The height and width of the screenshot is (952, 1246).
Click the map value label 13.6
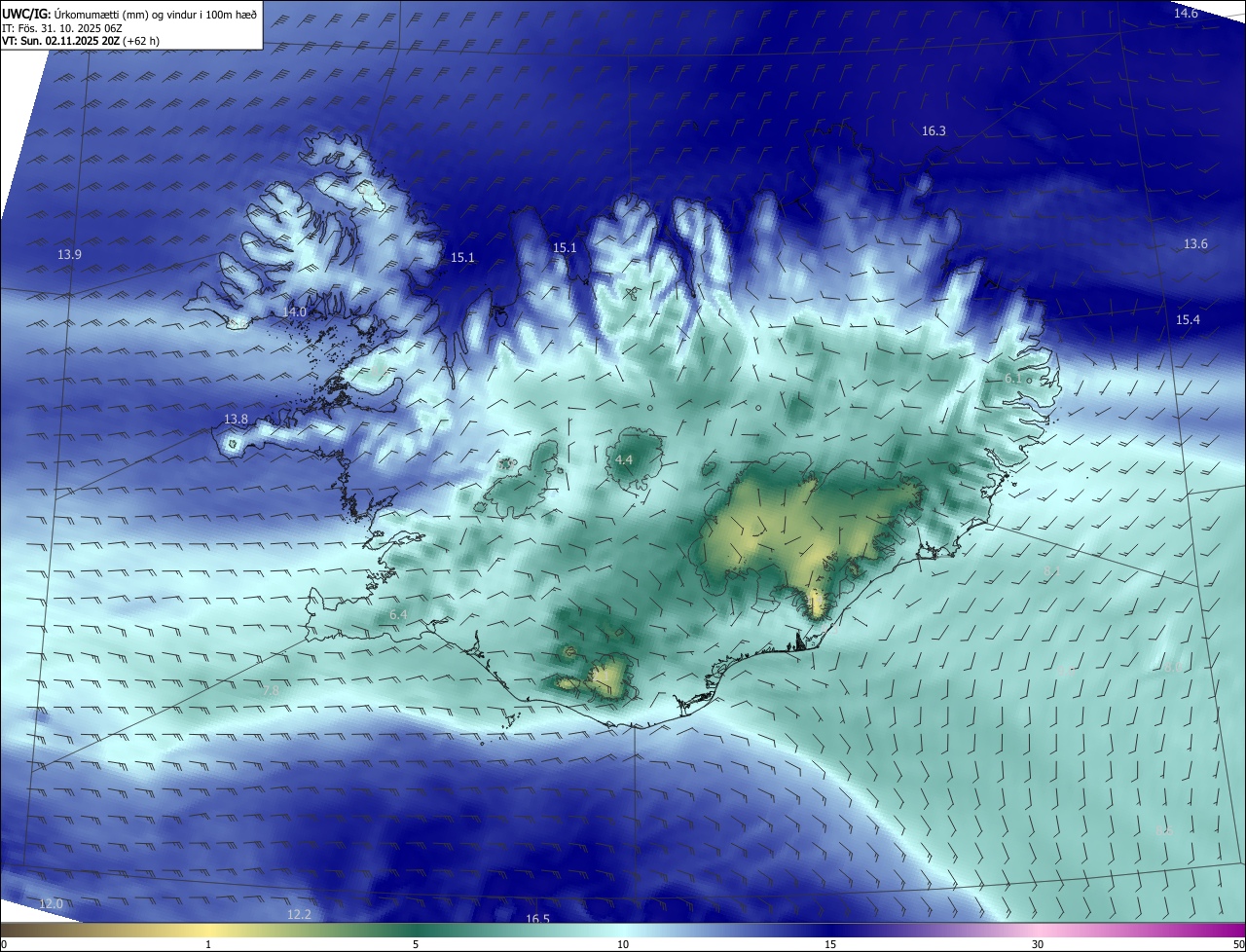(1195, 244)
